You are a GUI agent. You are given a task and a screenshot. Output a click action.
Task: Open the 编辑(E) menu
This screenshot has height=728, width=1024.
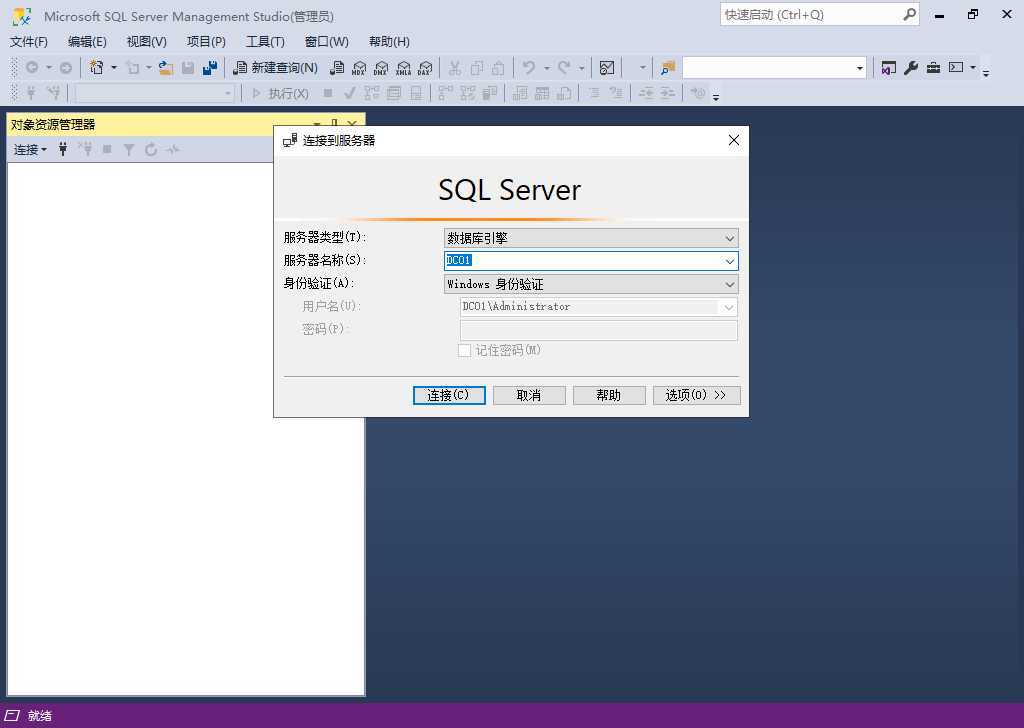(x=87, y=42)
